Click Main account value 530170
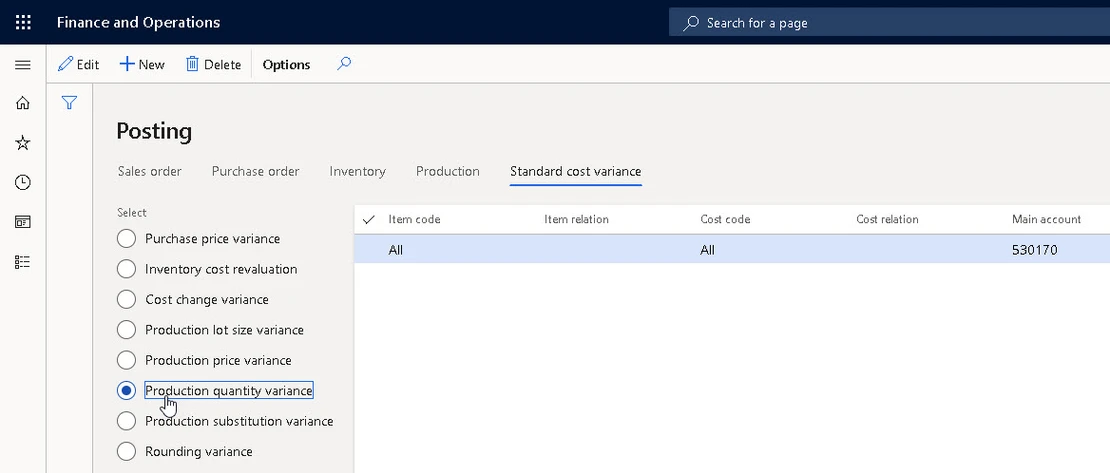Viewport: 1110px width, 473px height. 1035,250
